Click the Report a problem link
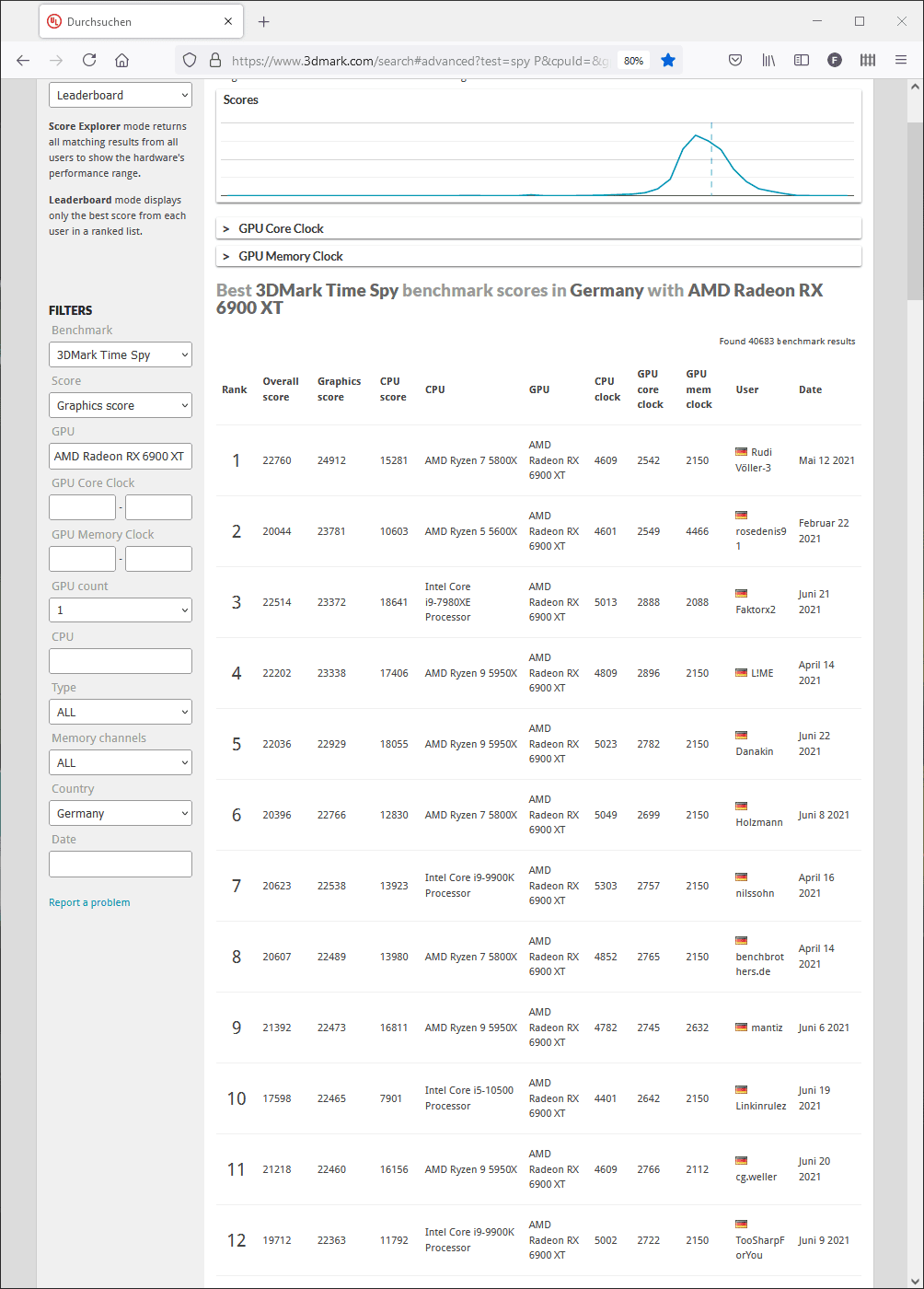This screenshot has width=924, height=1289. (x=89, y=902)
